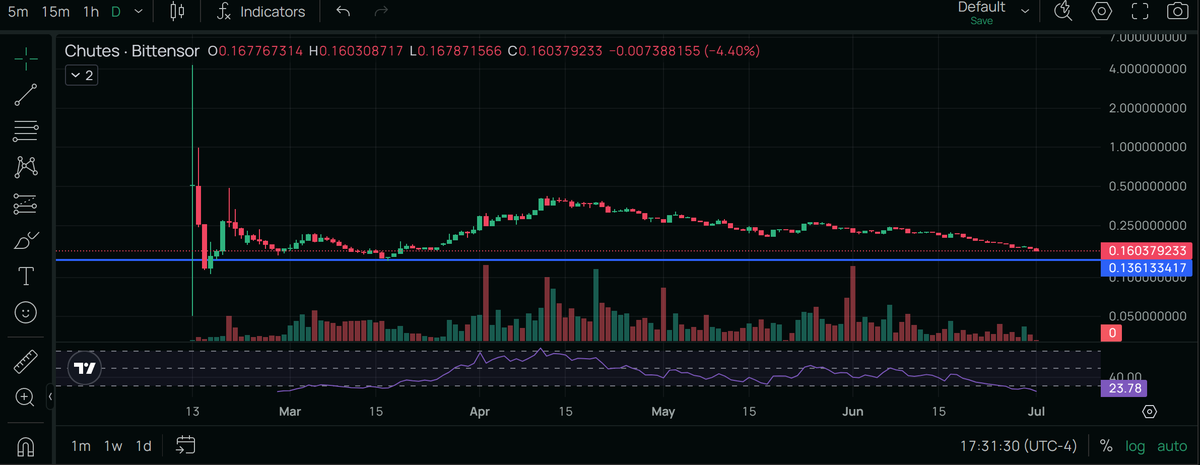
Task: Click the RSI value label 23.78
Action: click(1125, 388)
